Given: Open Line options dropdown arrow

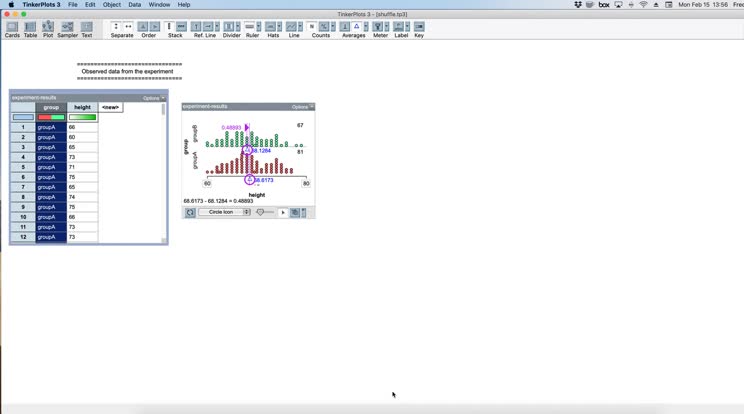Looking at the screenshot, I should (300, 27).
